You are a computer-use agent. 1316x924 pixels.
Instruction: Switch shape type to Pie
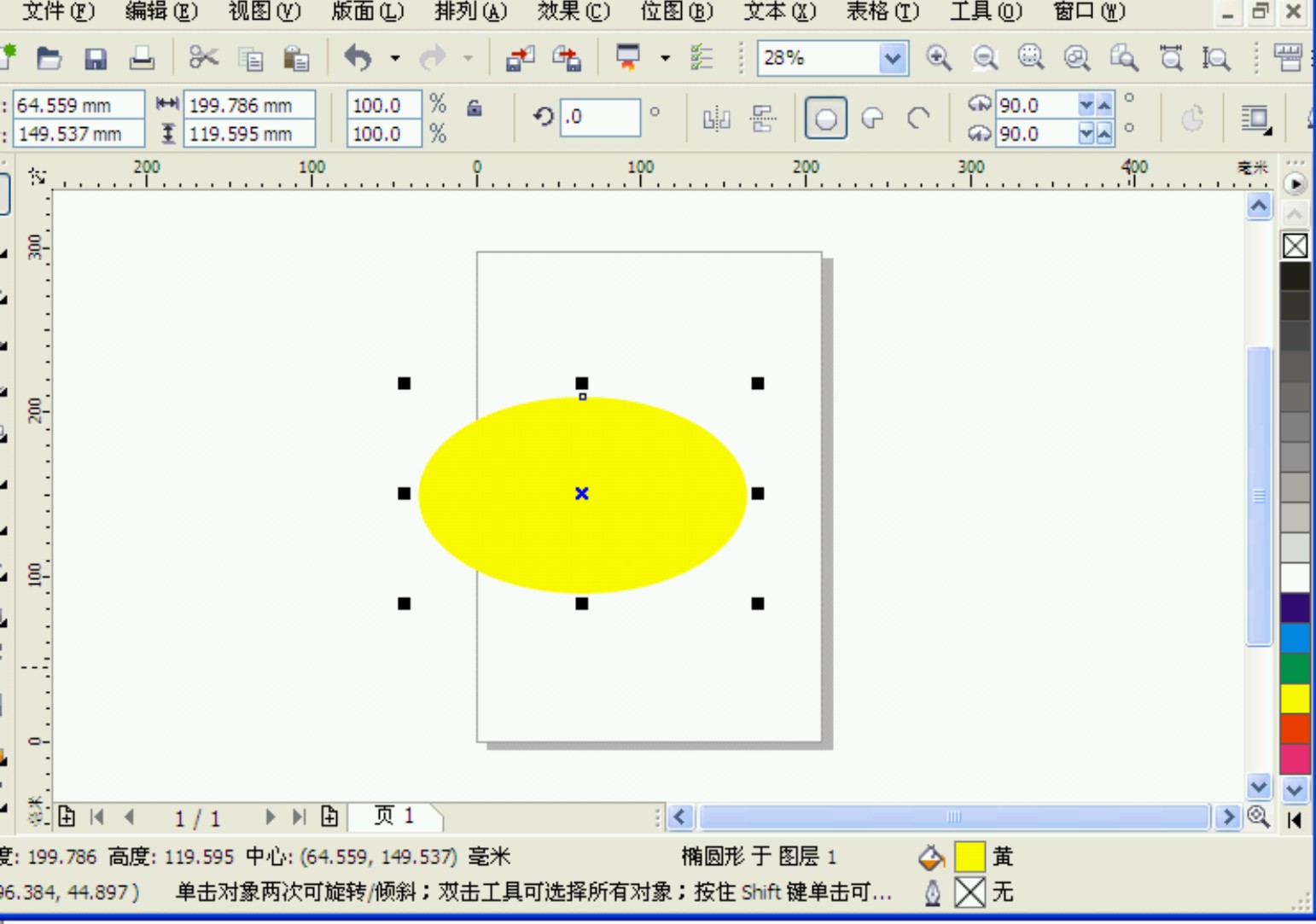coord(872,119)
